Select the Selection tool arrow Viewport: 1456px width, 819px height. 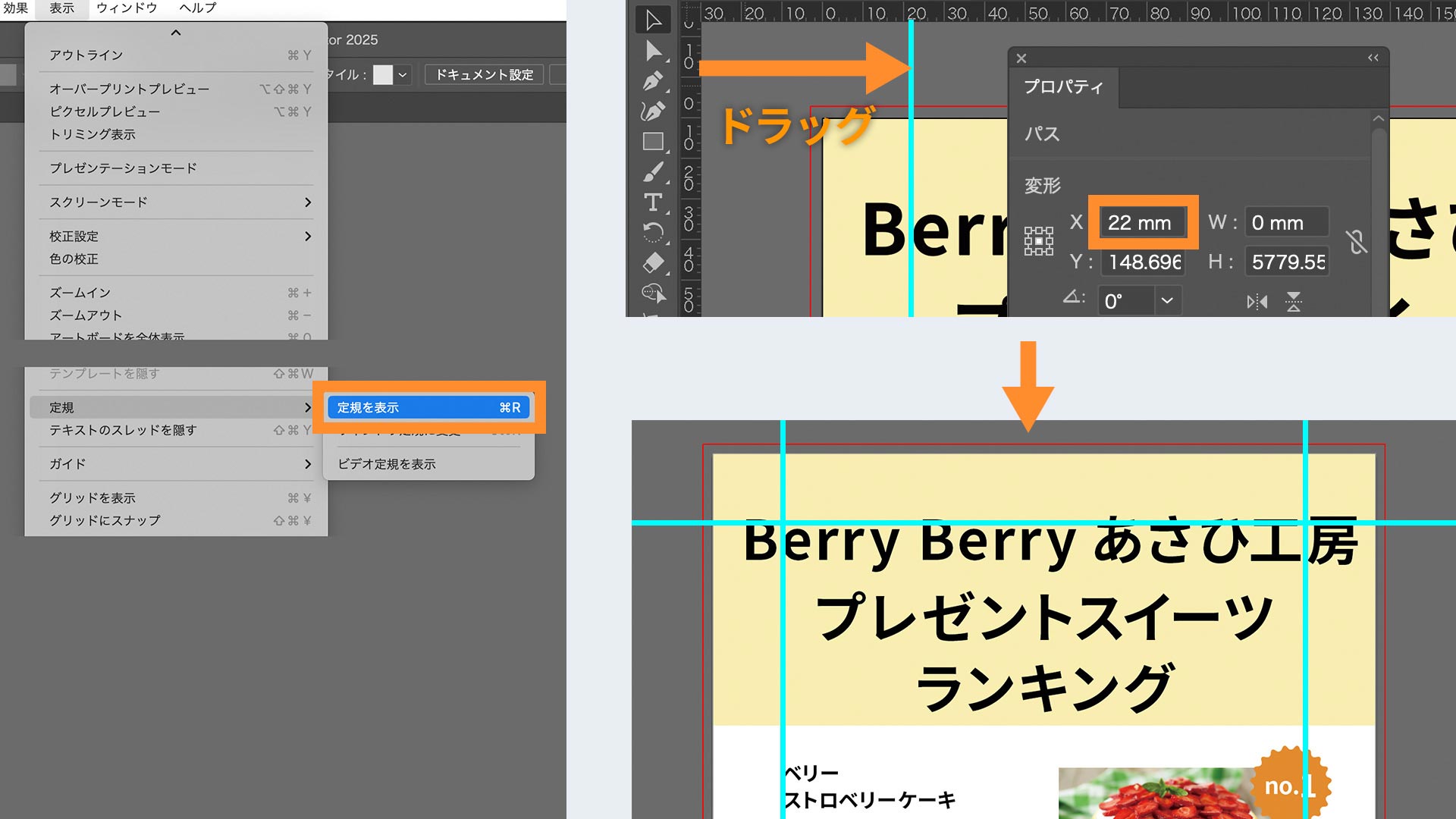(653, 20)
